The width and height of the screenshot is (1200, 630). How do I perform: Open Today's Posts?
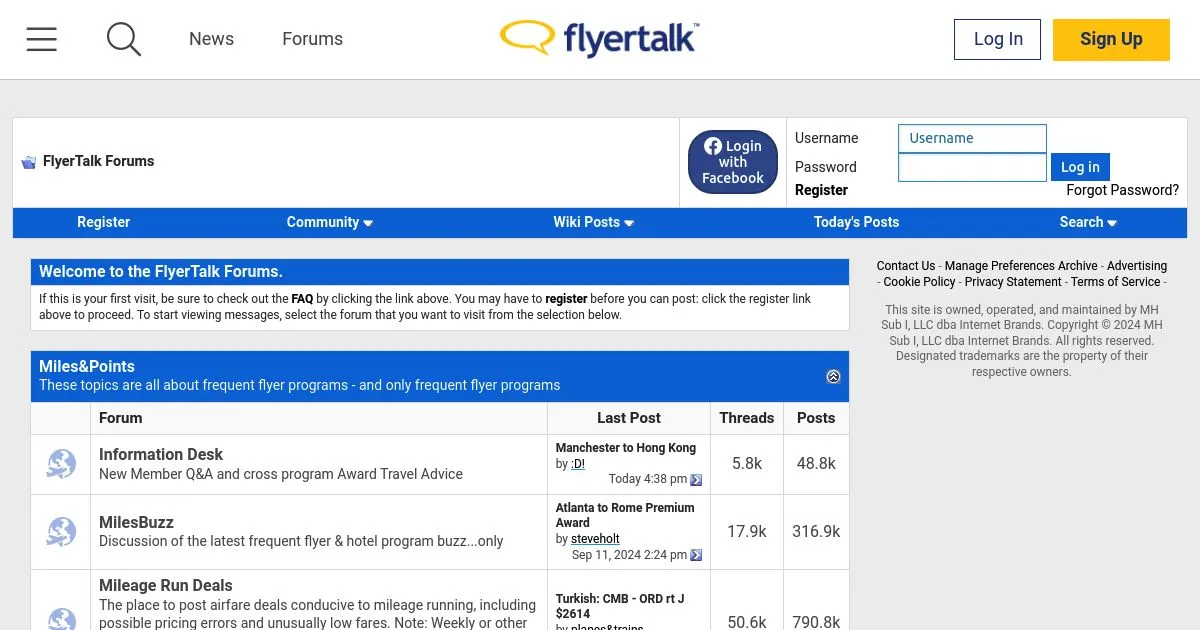coord(856,222)
